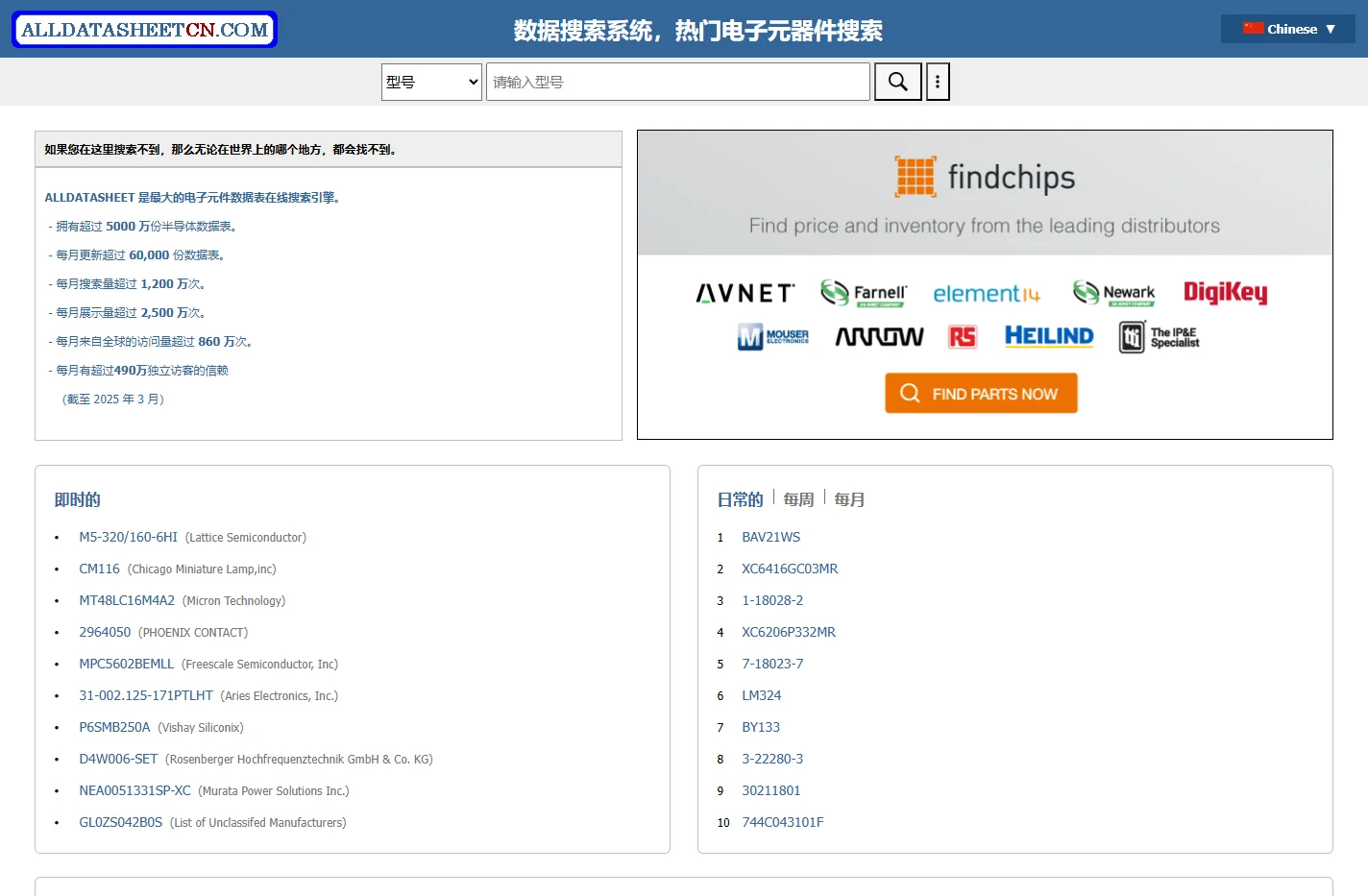This screenshot has height=896, width=1368.
Task: Focus the 请输入型号 search field
Action: pyautogui.click(x=678, y=82)
